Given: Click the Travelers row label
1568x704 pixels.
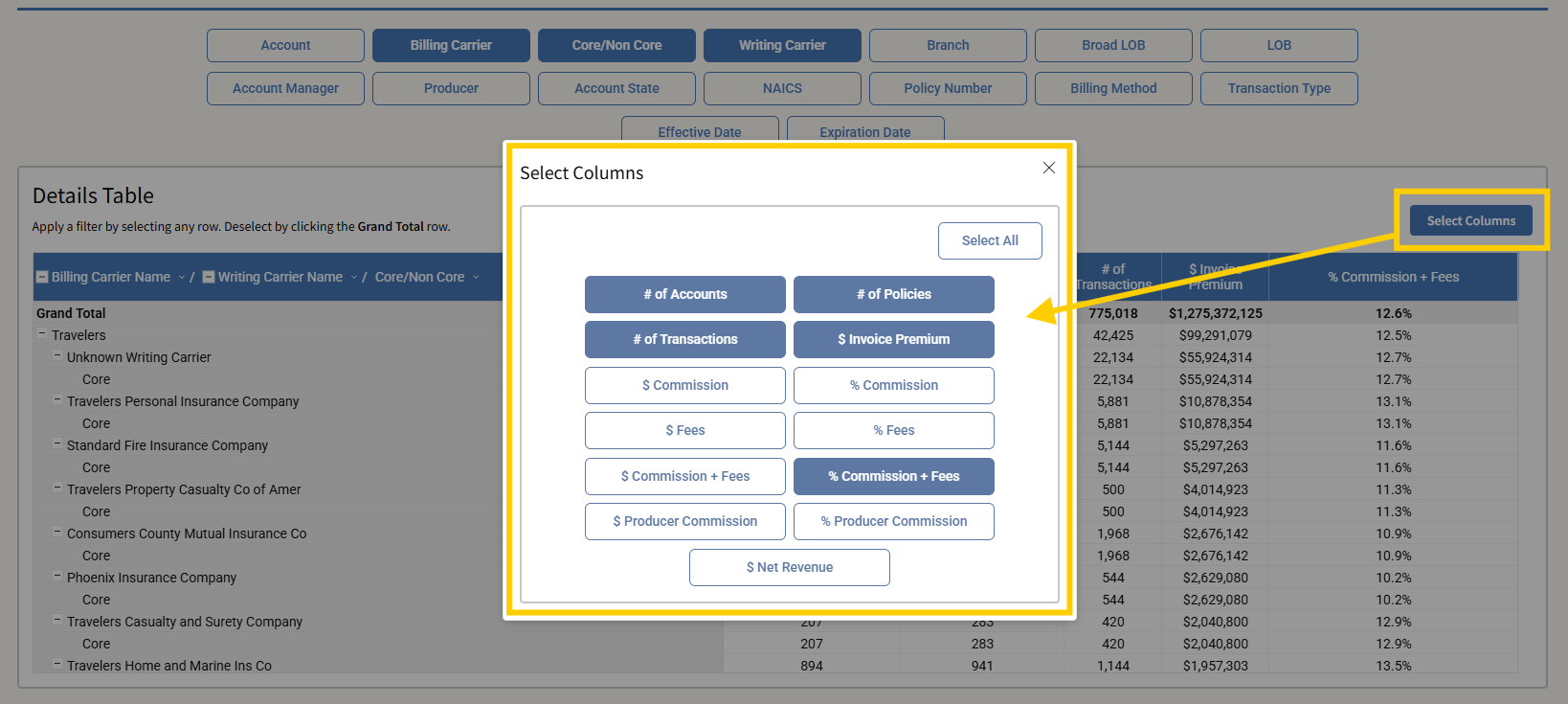Looking at the screenshot, I should point(78,335).
